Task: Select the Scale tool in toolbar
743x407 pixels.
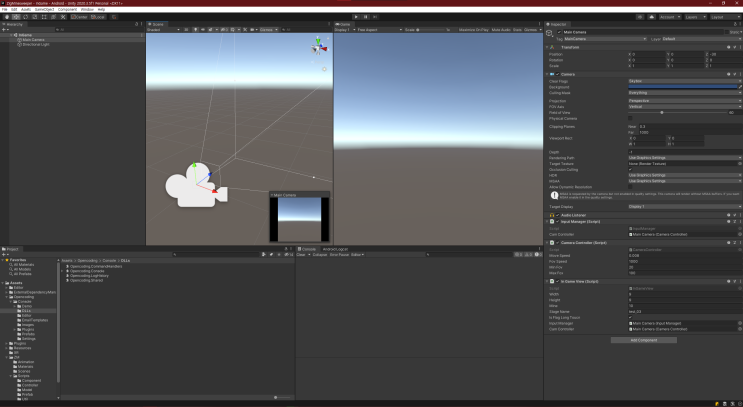Action: 35,17
